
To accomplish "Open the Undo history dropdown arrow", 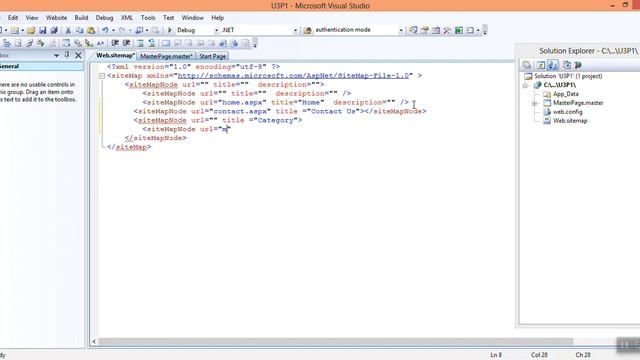I will 113,30.
